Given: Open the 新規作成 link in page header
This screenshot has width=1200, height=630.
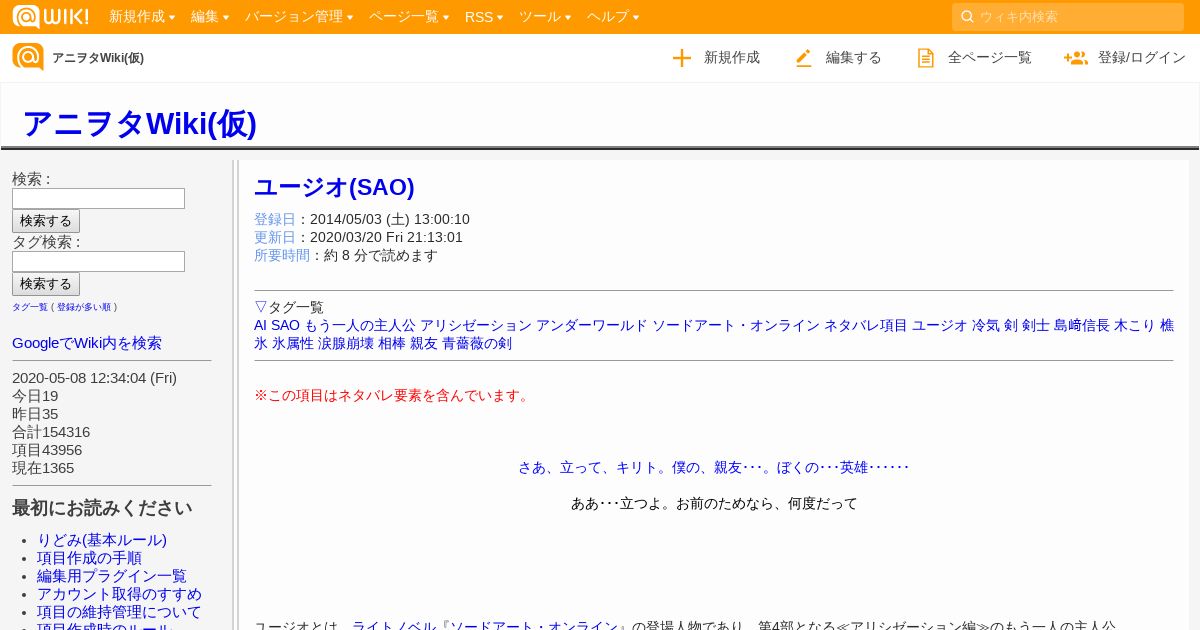Looking at the screenshot, I should click(732, 58).
